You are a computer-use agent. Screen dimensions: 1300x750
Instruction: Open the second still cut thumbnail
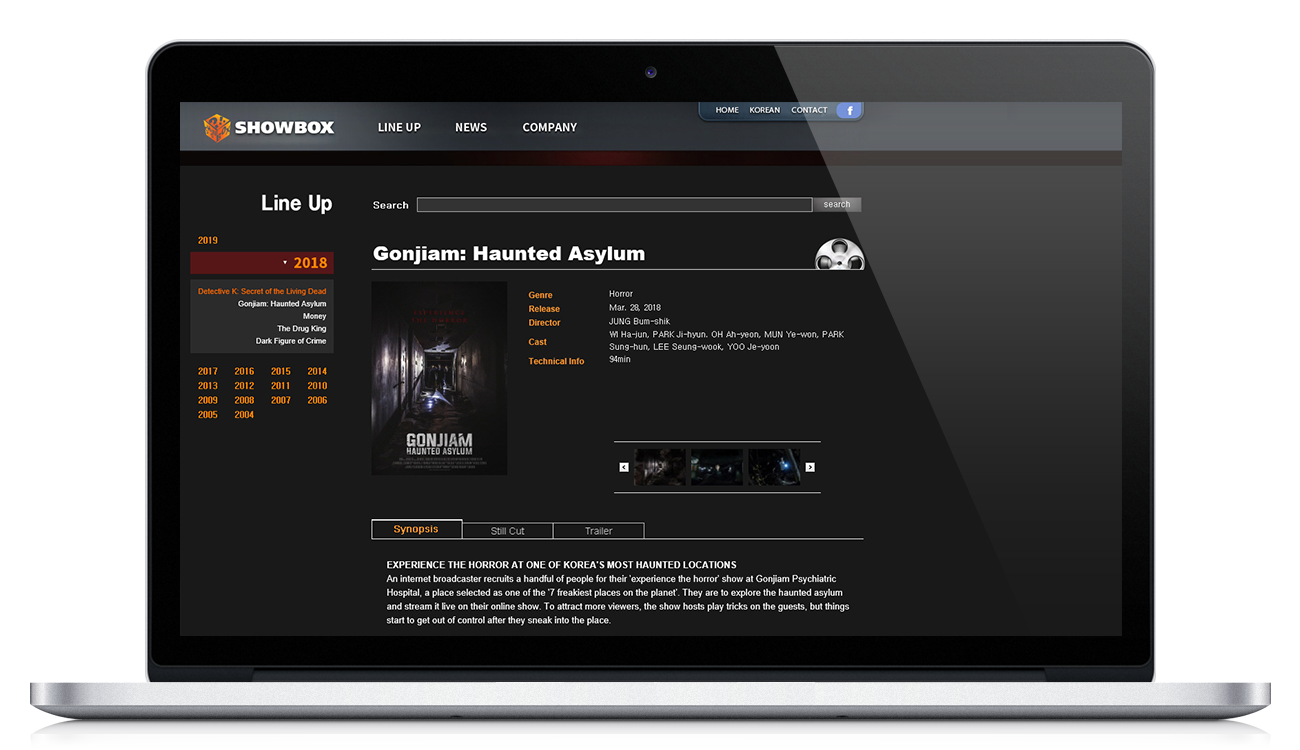(717, 467)
